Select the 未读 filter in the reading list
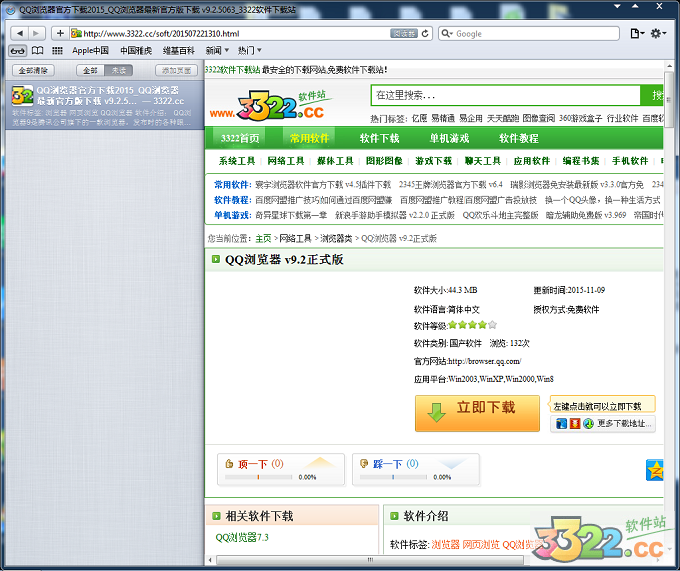 click(119, 70)
